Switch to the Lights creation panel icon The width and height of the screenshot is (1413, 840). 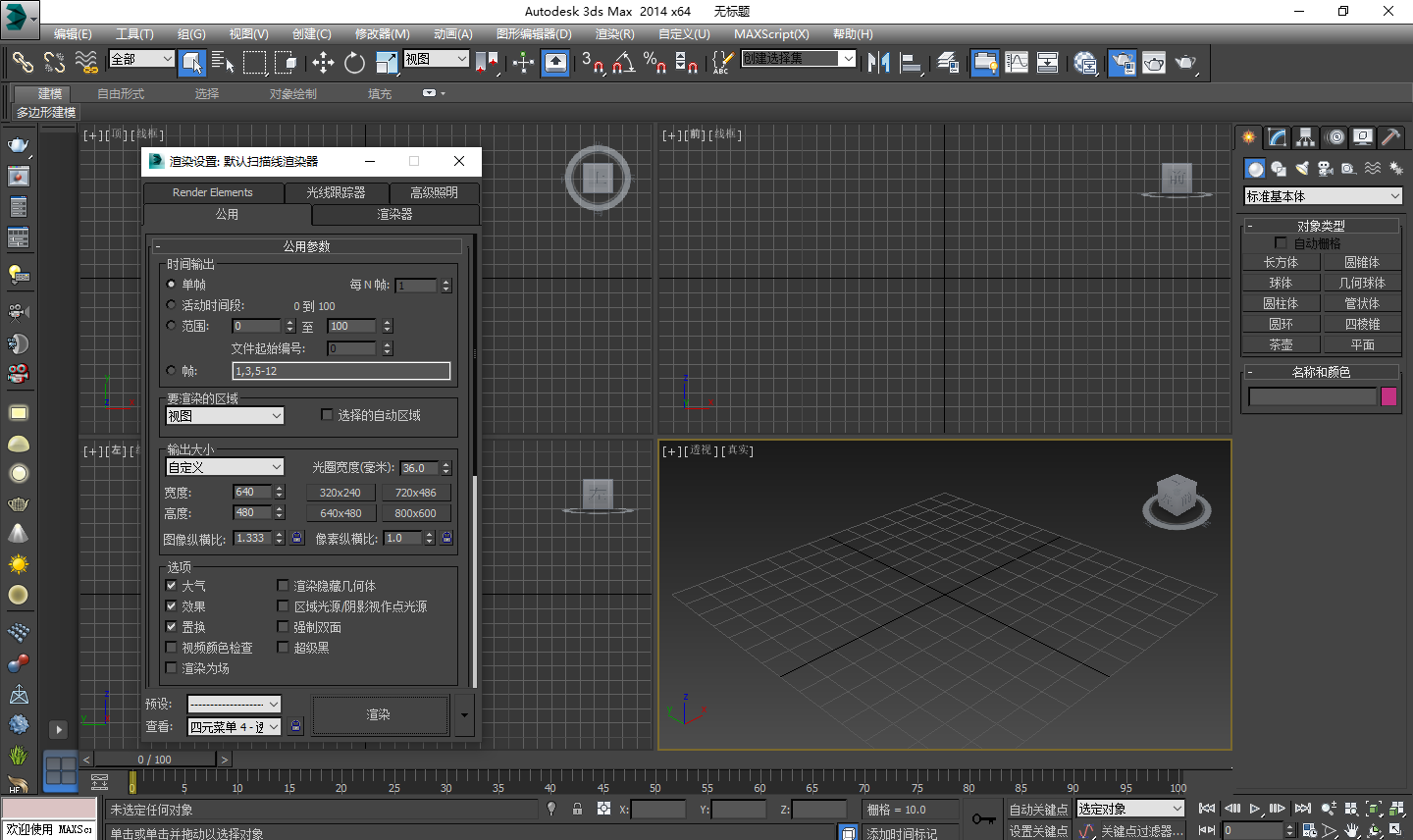tap(1303, 168)
